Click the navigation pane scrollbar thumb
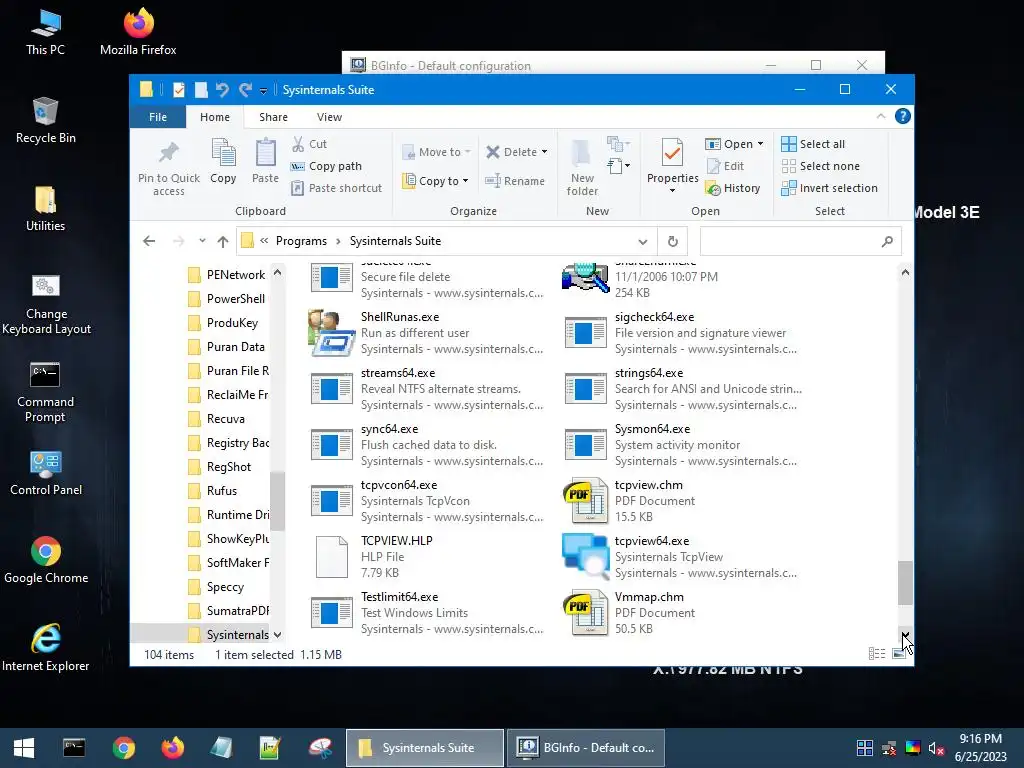 click(x=278, y=501)
